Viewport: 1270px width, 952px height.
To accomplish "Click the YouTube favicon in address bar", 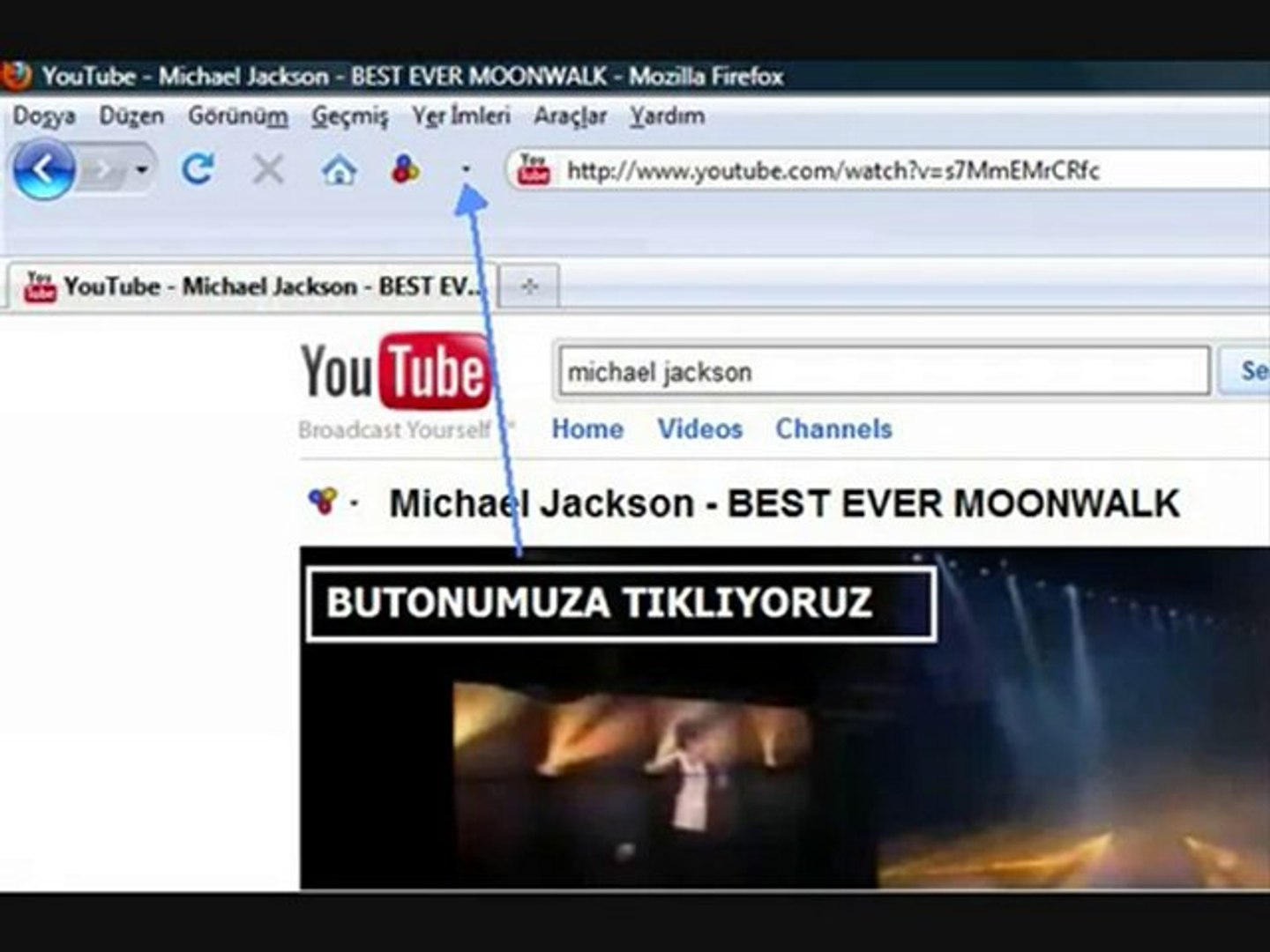I will pos(534,169).
